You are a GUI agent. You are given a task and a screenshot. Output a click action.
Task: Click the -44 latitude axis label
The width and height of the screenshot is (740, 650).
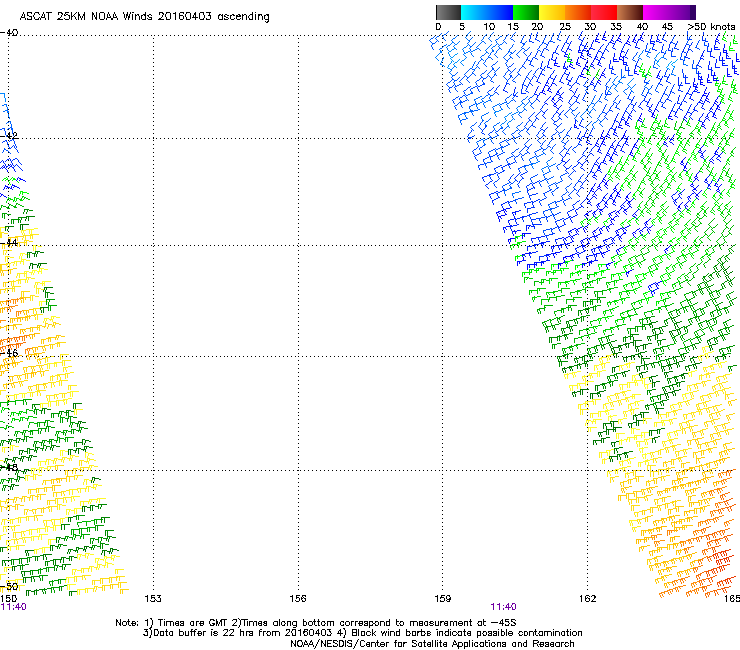coord(9,243)
